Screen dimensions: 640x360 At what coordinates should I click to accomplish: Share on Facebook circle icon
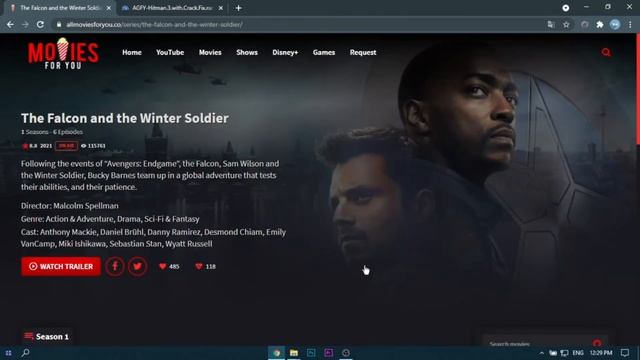pyautogui.click(x=115, y=267)
